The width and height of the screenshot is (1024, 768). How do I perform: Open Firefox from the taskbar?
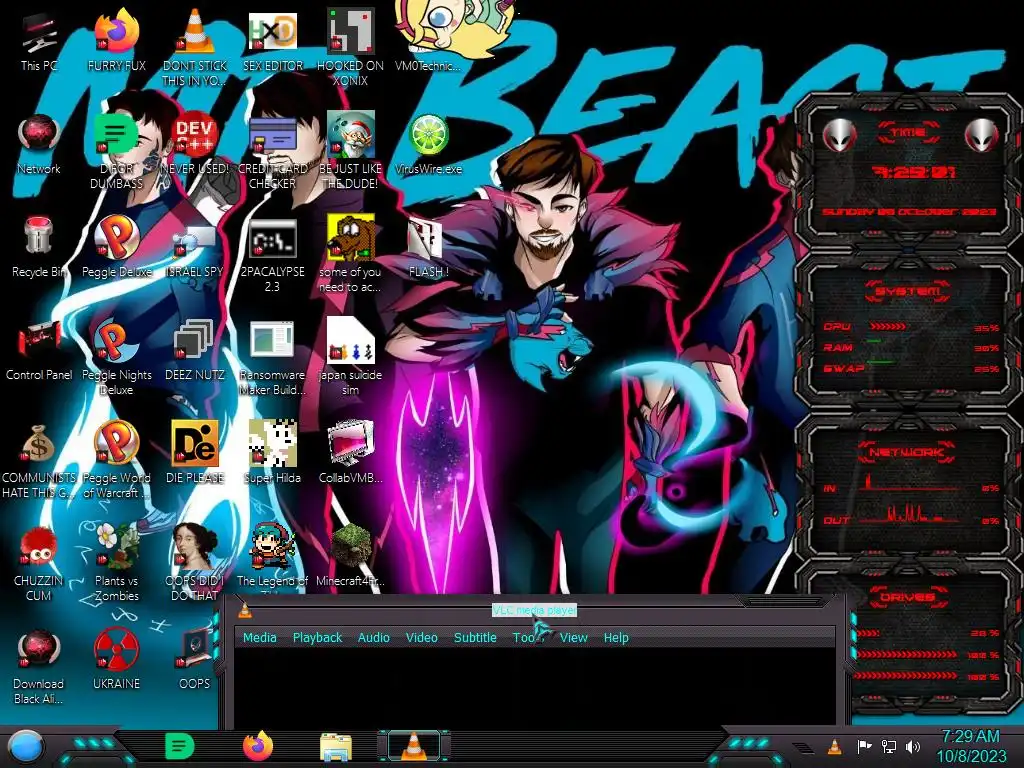[x=258, y=746]
